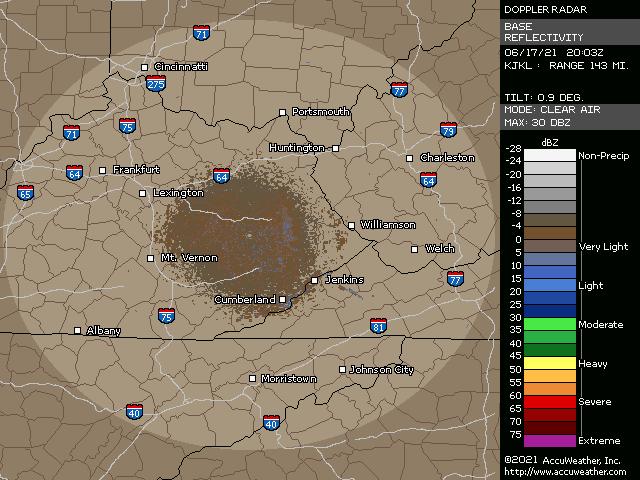
Task: Click the I-77 shield south of Welch
Action: click(455, 278)
